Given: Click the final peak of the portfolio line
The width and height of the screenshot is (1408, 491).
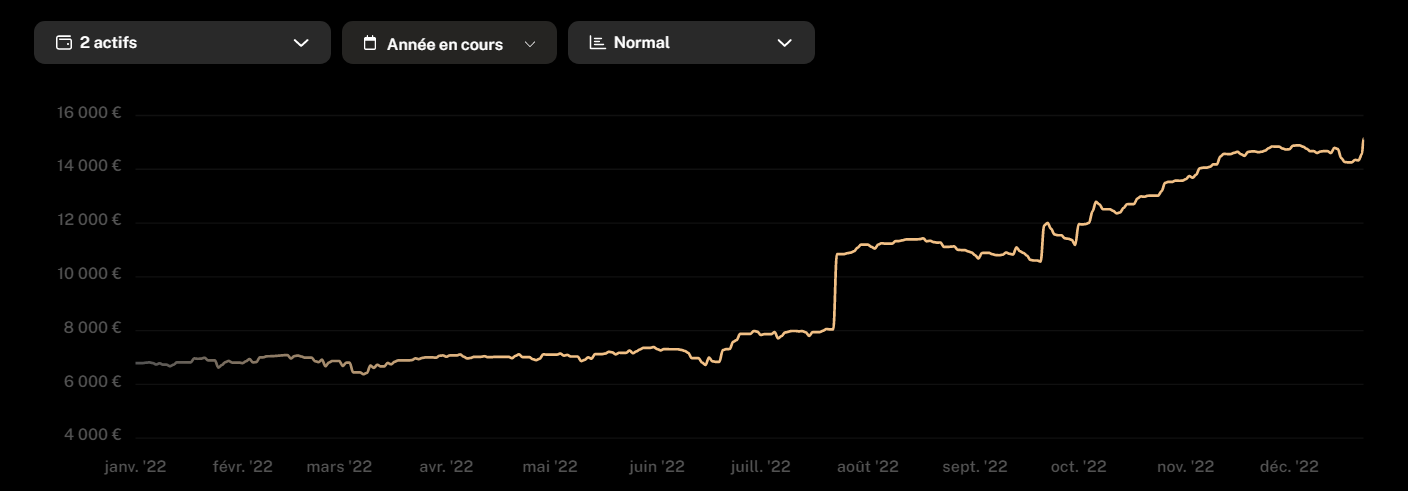Looking at the screenshot, I should (1364, 140).
